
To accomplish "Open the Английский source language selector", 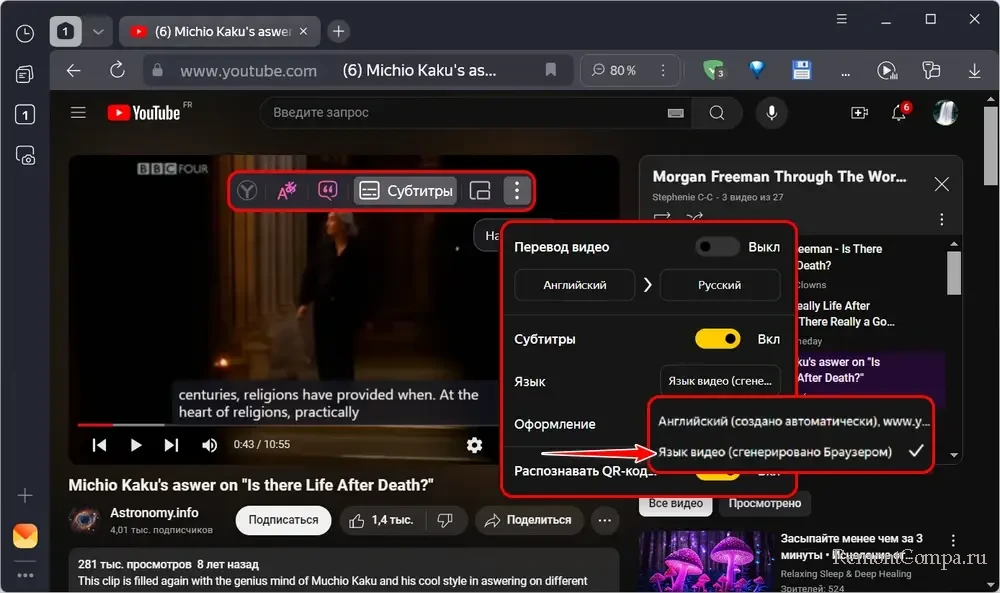I will click(x=574, y=285).
